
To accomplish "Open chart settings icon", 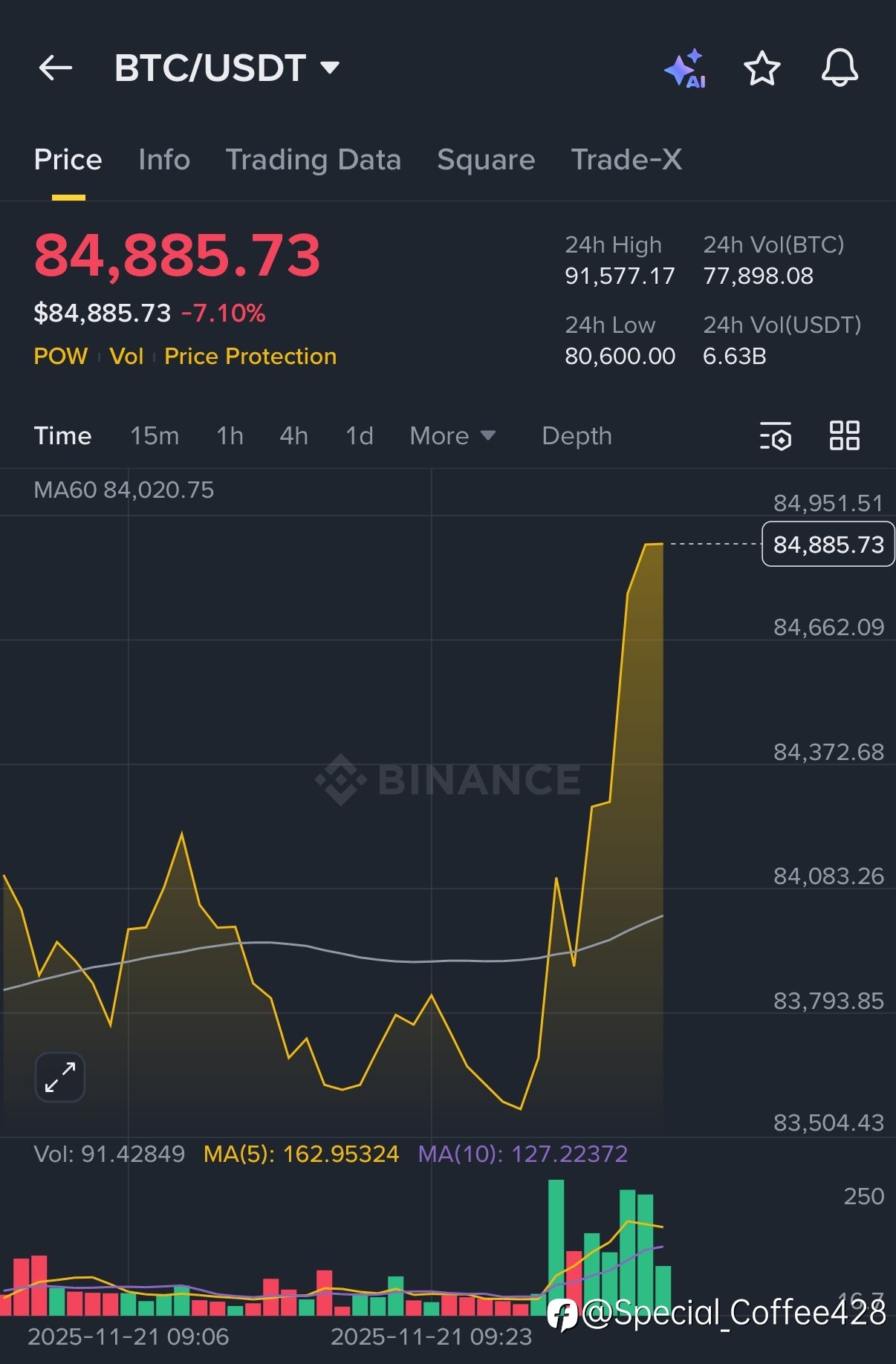I will [x=775, y=436].
